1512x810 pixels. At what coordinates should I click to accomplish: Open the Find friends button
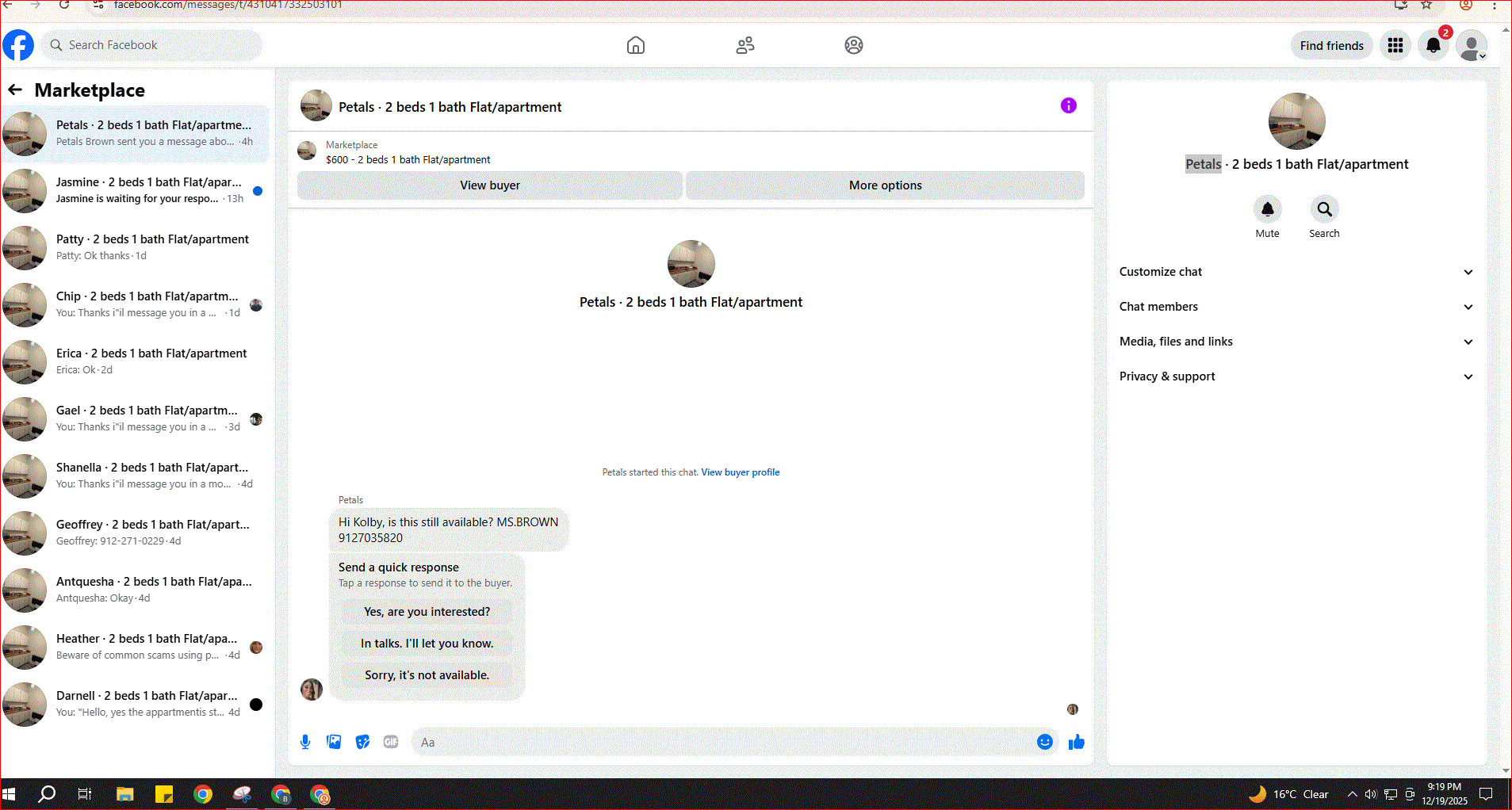pos(1331,45)
